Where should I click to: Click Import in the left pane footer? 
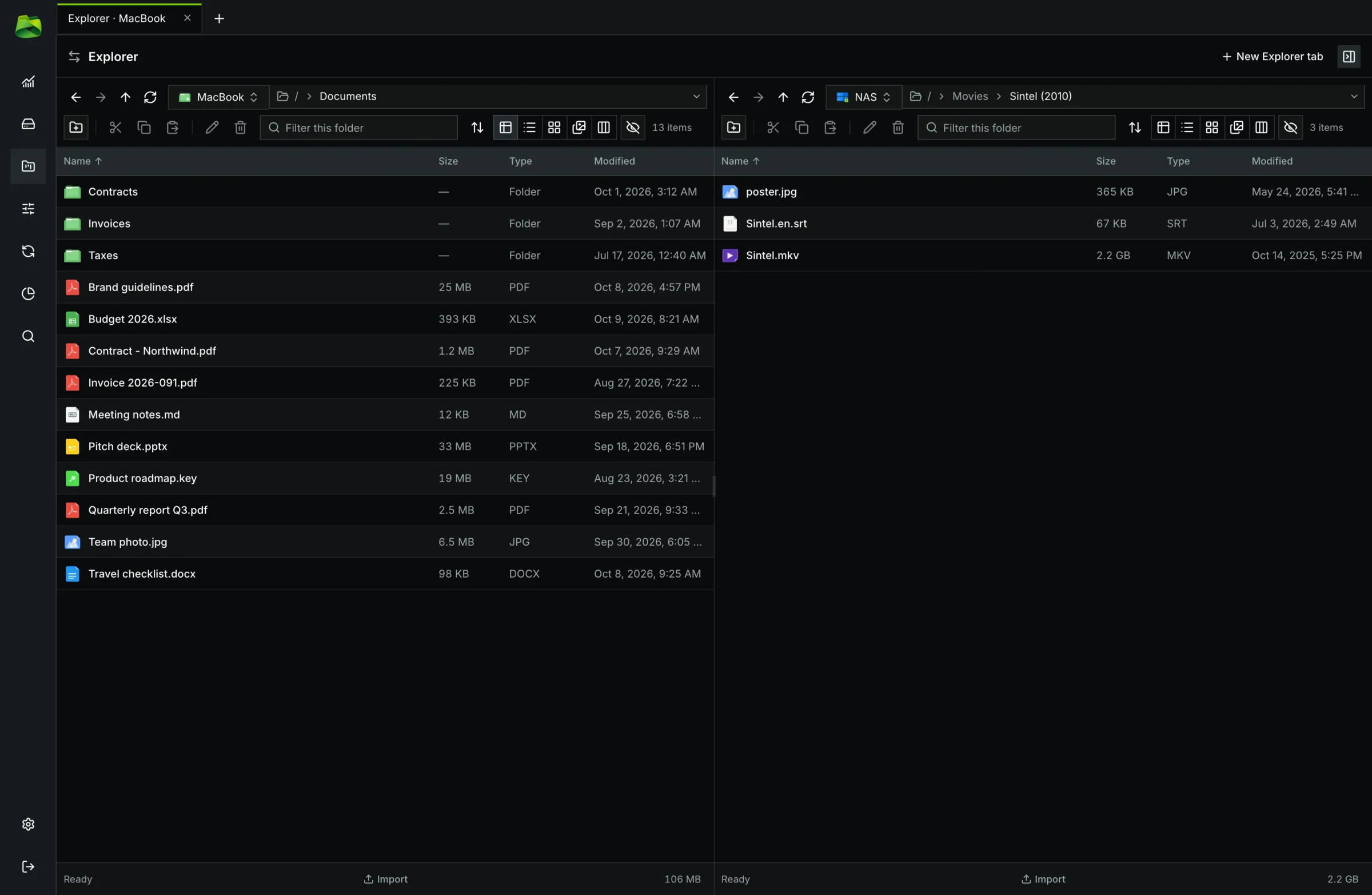(x=385, y=879)
